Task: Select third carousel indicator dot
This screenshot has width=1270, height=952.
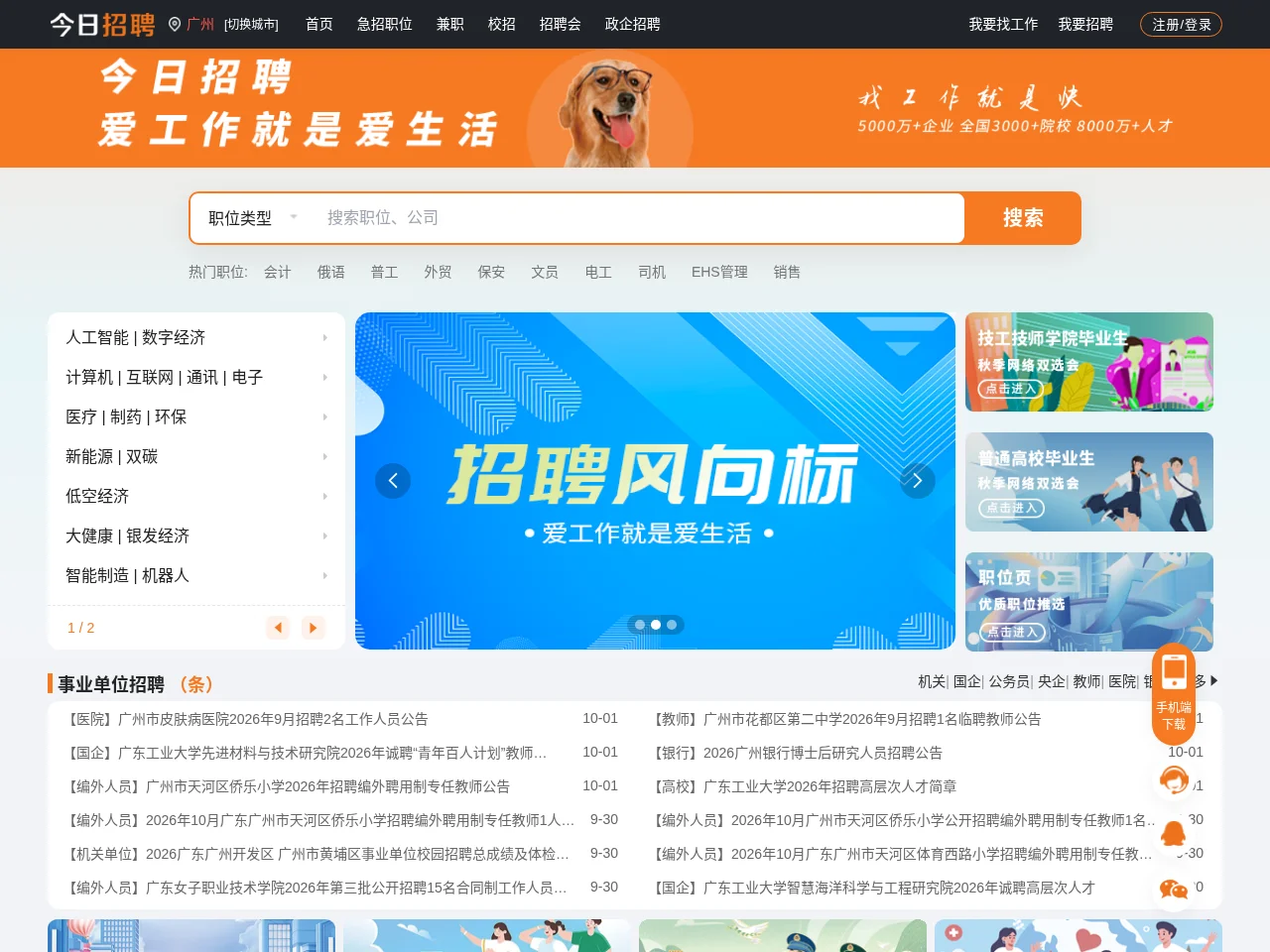Action: pyautogui.click(x=672, y=625)
